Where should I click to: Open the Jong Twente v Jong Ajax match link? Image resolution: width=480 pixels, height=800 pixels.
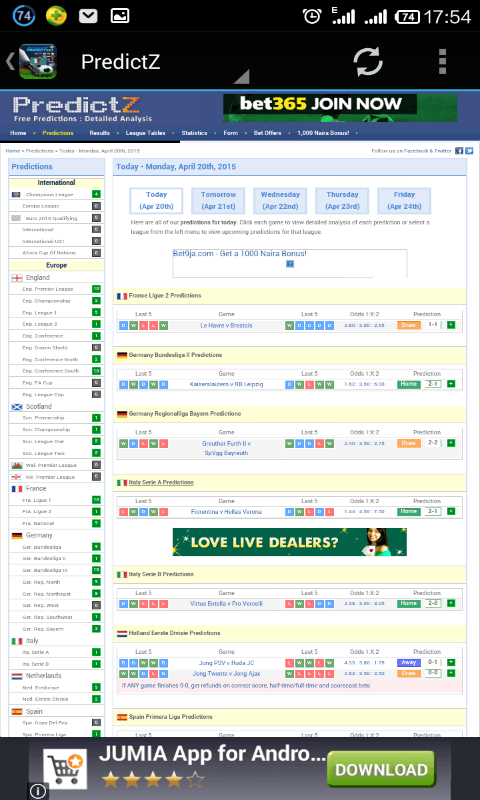tap(226, 673)
